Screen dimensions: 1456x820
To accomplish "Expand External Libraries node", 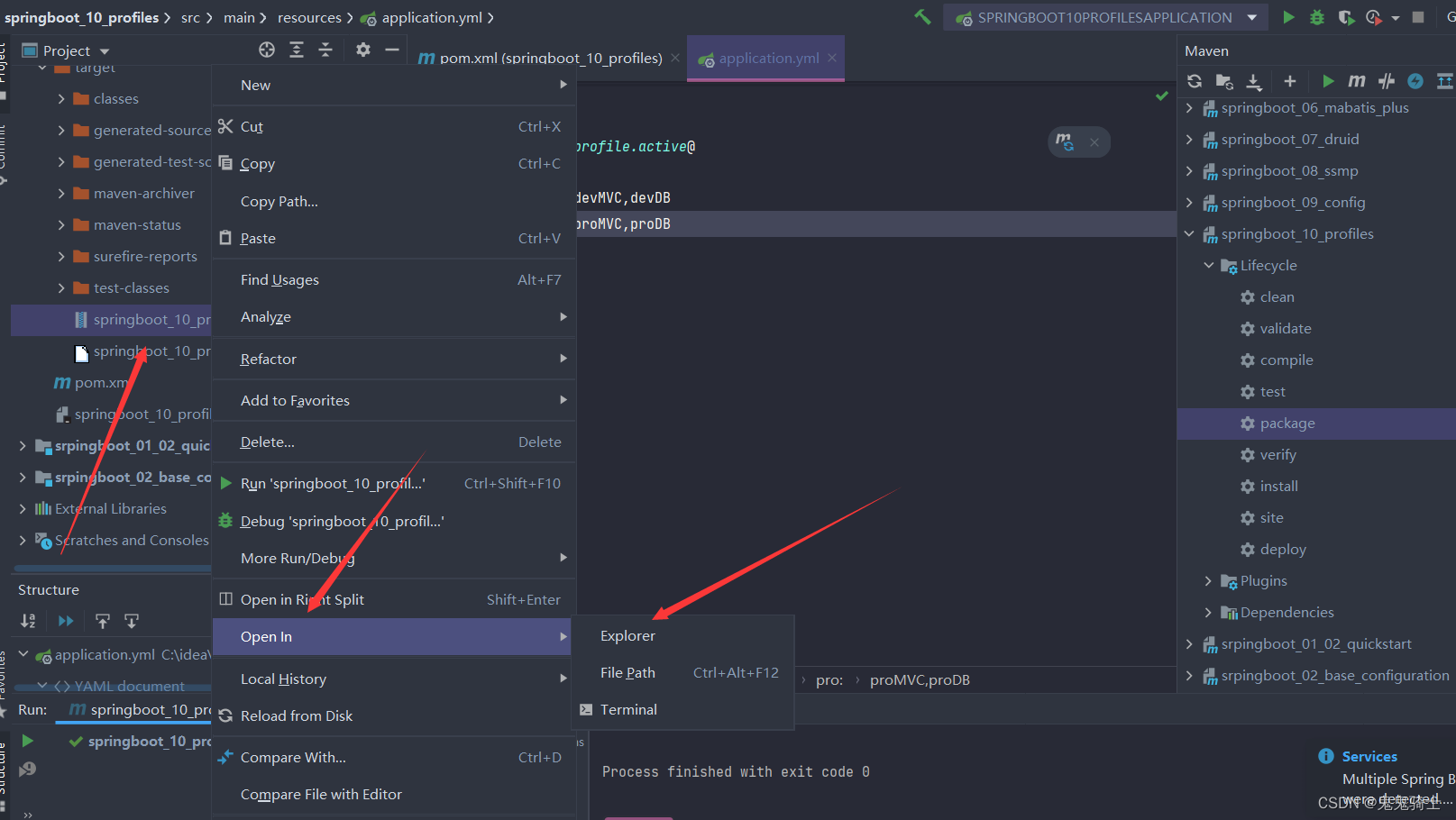I will 23,508.
